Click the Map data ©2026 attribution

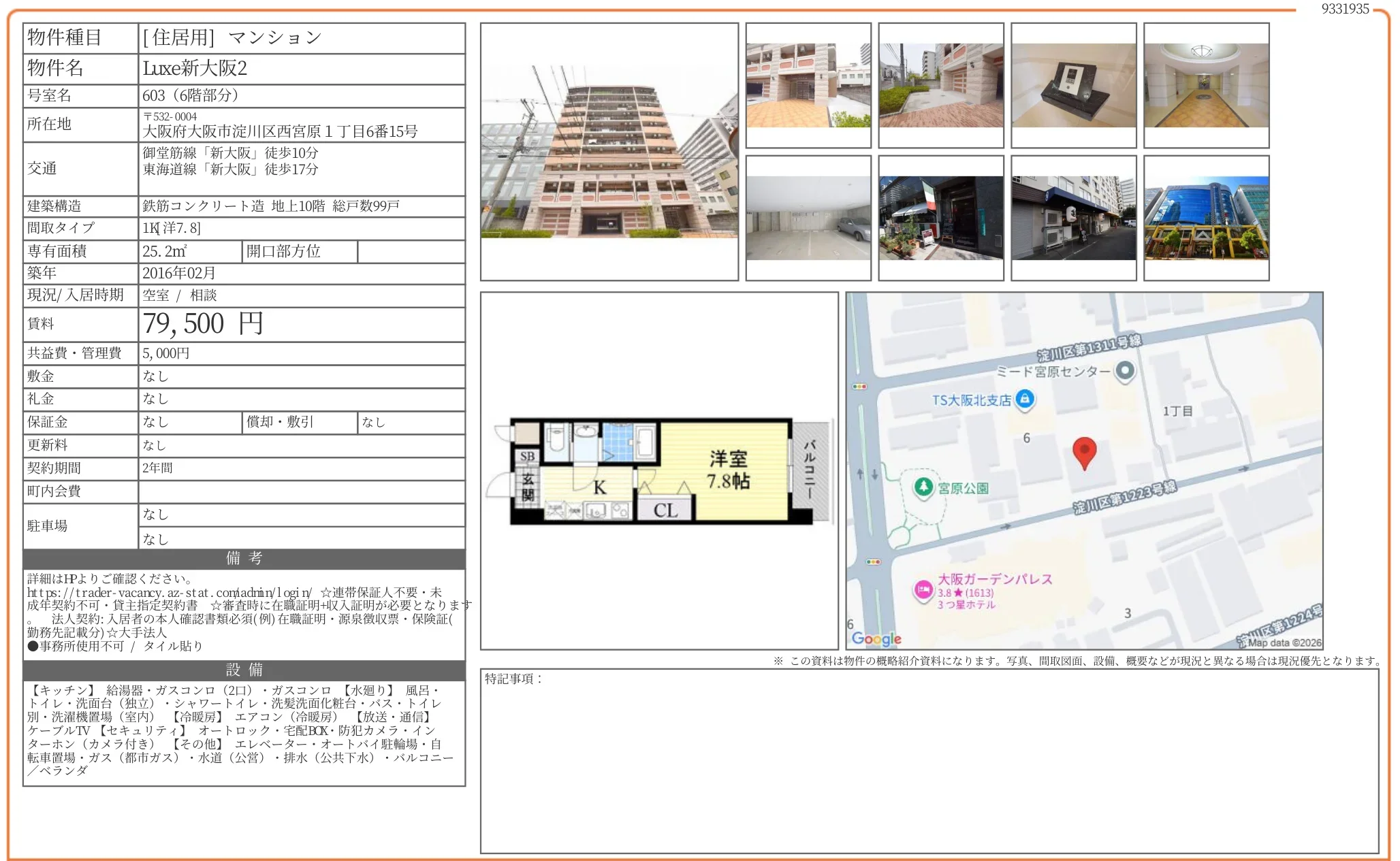[x=1284, y=643]
